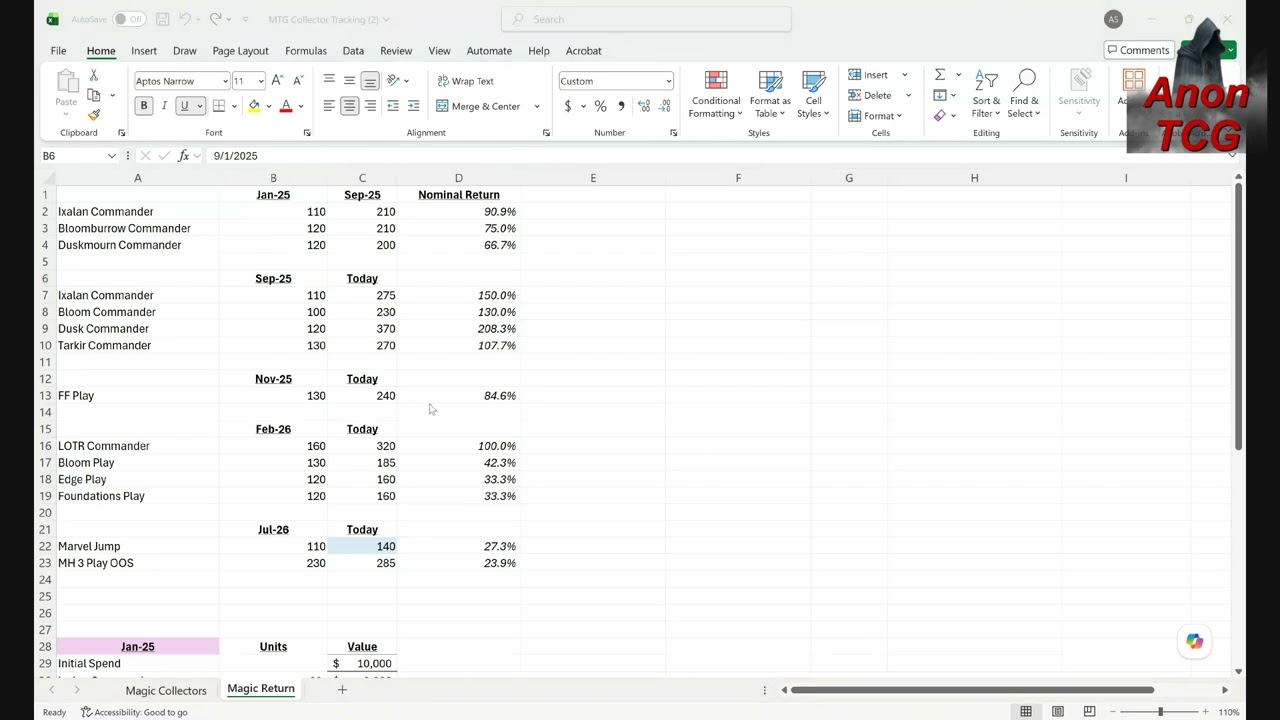Image resolution: width=1280 pixels, height=720 pixels.
Task: Apply the Borders icon
Action: click(x=218, y=106)
